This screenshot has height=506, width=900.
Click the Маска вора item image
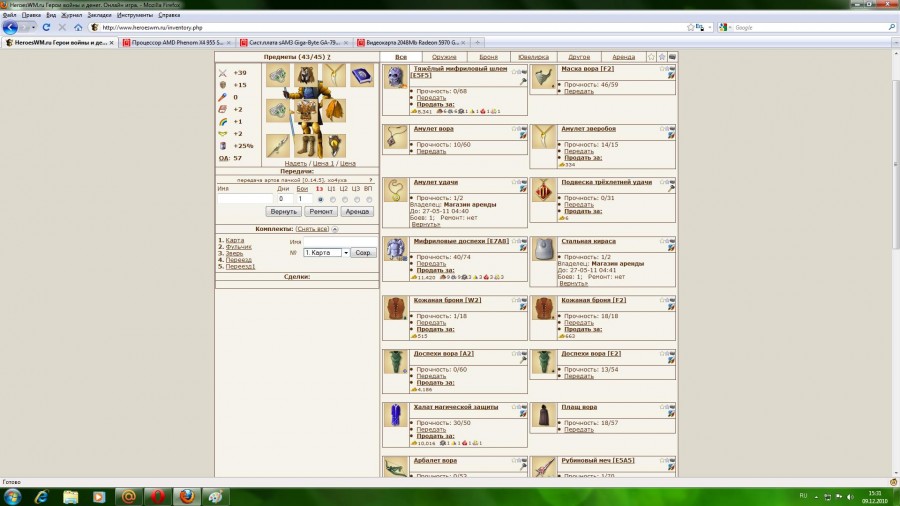(x=543, y=77)
